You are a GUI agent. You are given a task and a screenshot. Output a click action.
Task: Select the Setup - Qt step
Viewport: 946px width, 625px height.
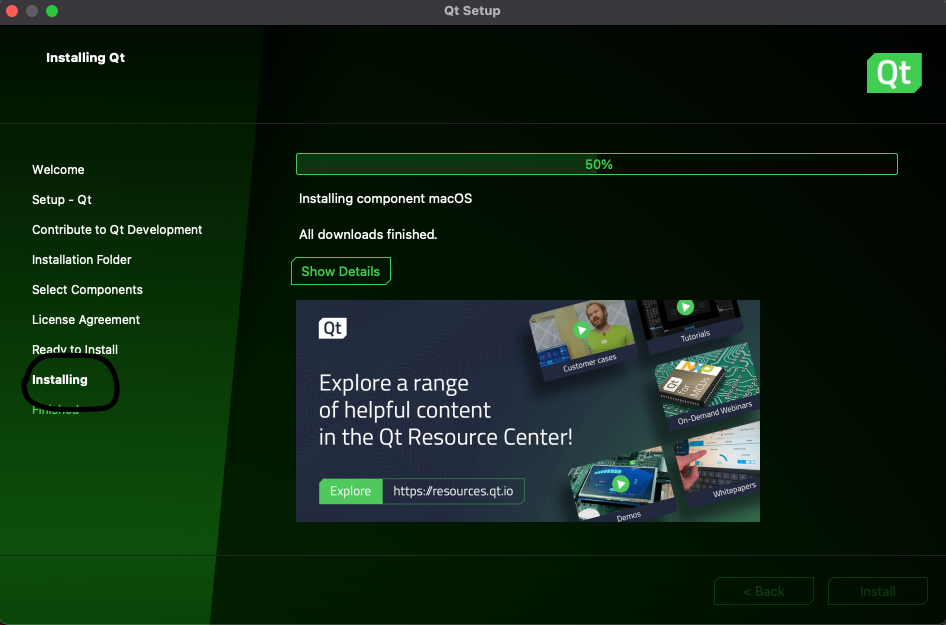[62, 200]
